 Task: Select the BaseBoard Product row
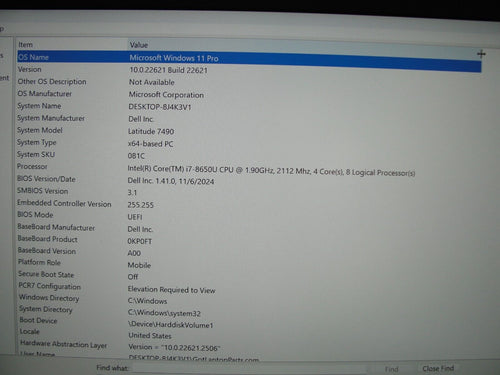click(249, 240)
